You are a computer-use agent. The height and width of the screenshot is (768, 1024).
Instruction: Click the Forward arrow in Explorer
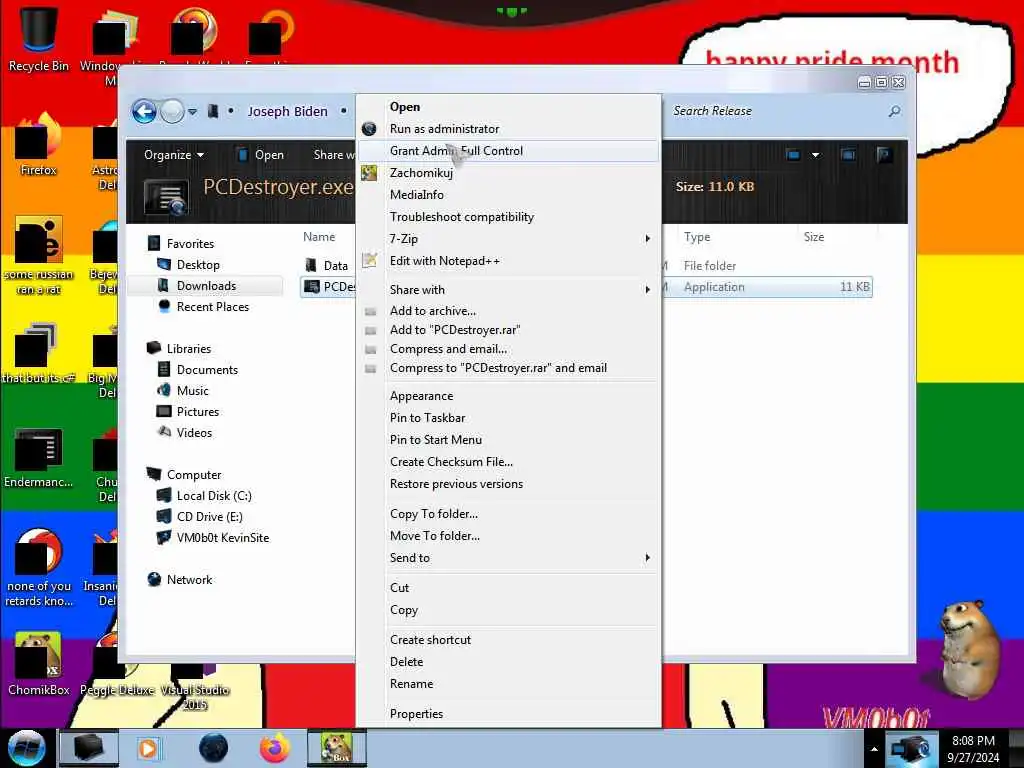click(x=172, y=112)
